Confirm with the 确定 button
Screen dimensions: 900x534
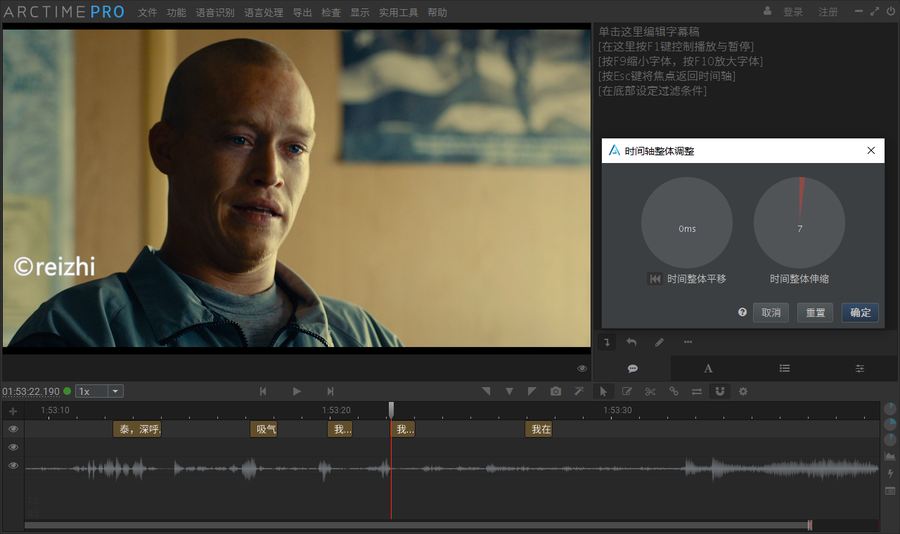[x=860, y=312]
